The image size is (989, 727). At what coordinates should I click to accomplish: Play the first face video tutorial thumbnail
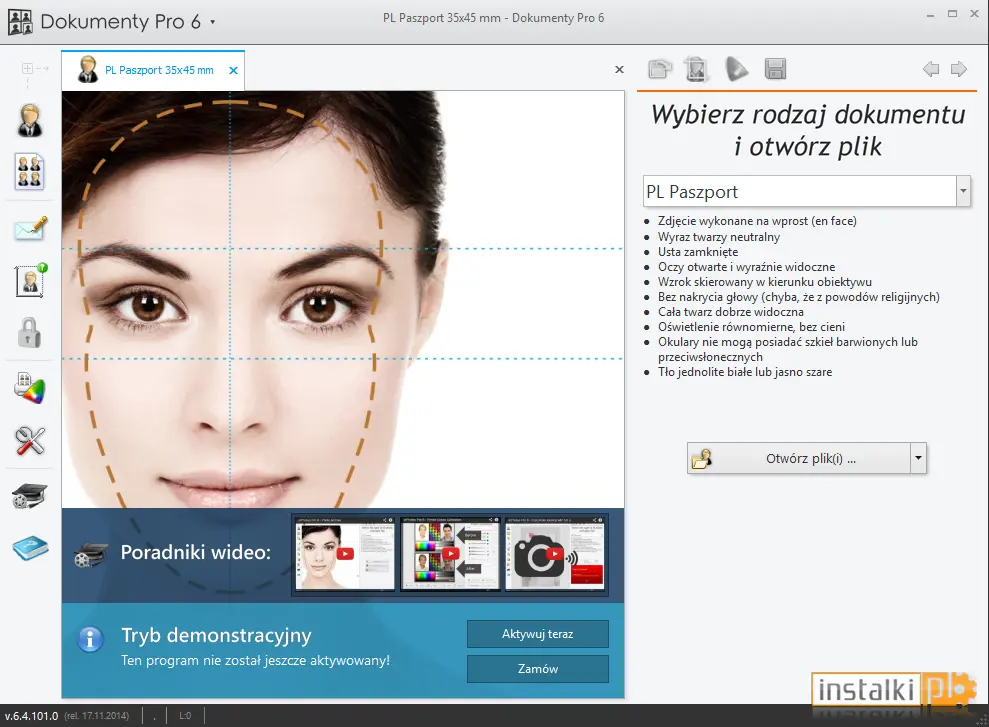pyautogui.click(x=345, y=553)
